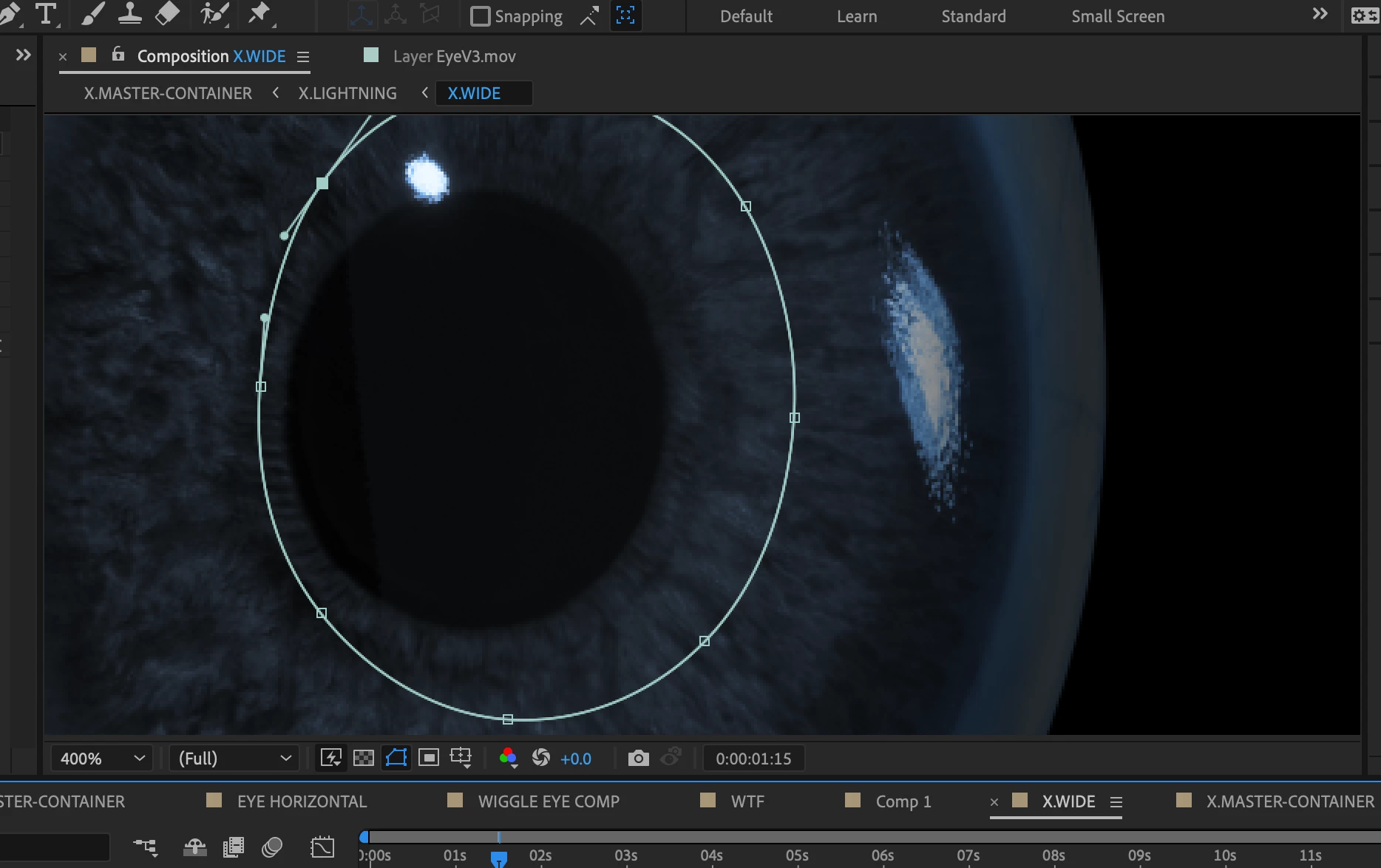This screenshot has height=868, width=1381.
Task: Open the X.WIDE timeline panel menu
Action: [x=1116, y=802]
